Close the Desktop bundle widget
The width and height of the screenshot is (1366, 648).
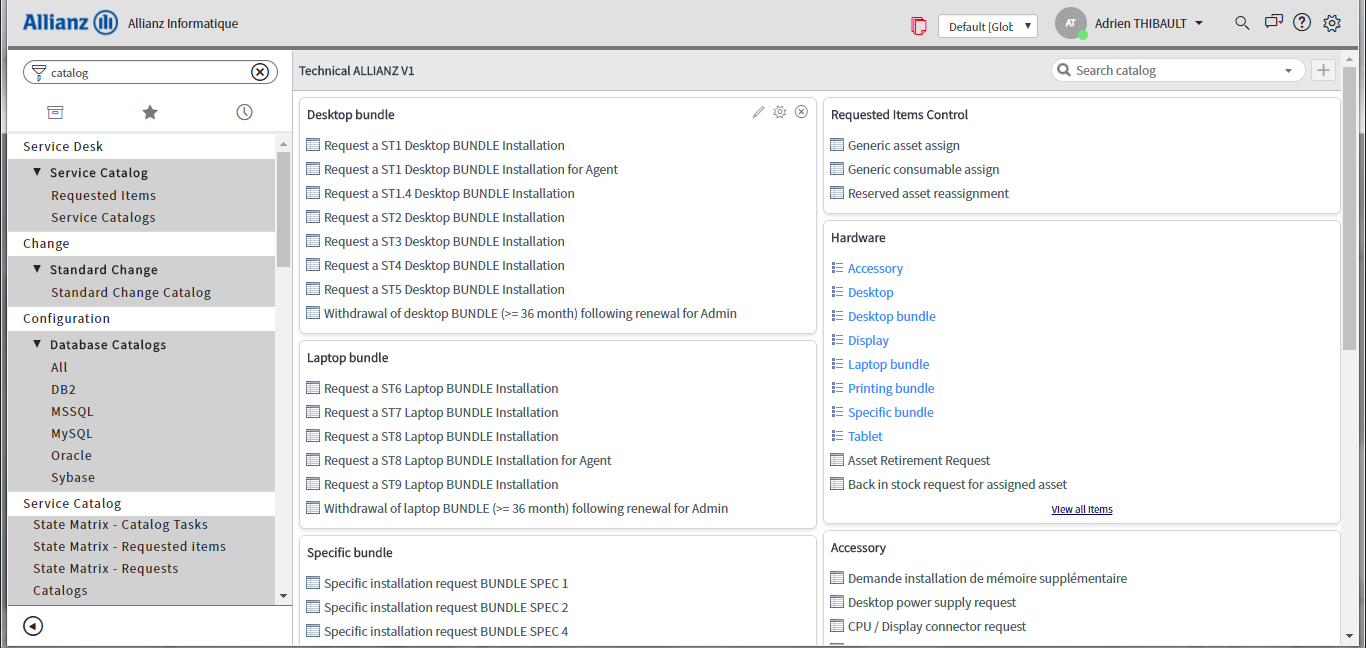(801, 112)
